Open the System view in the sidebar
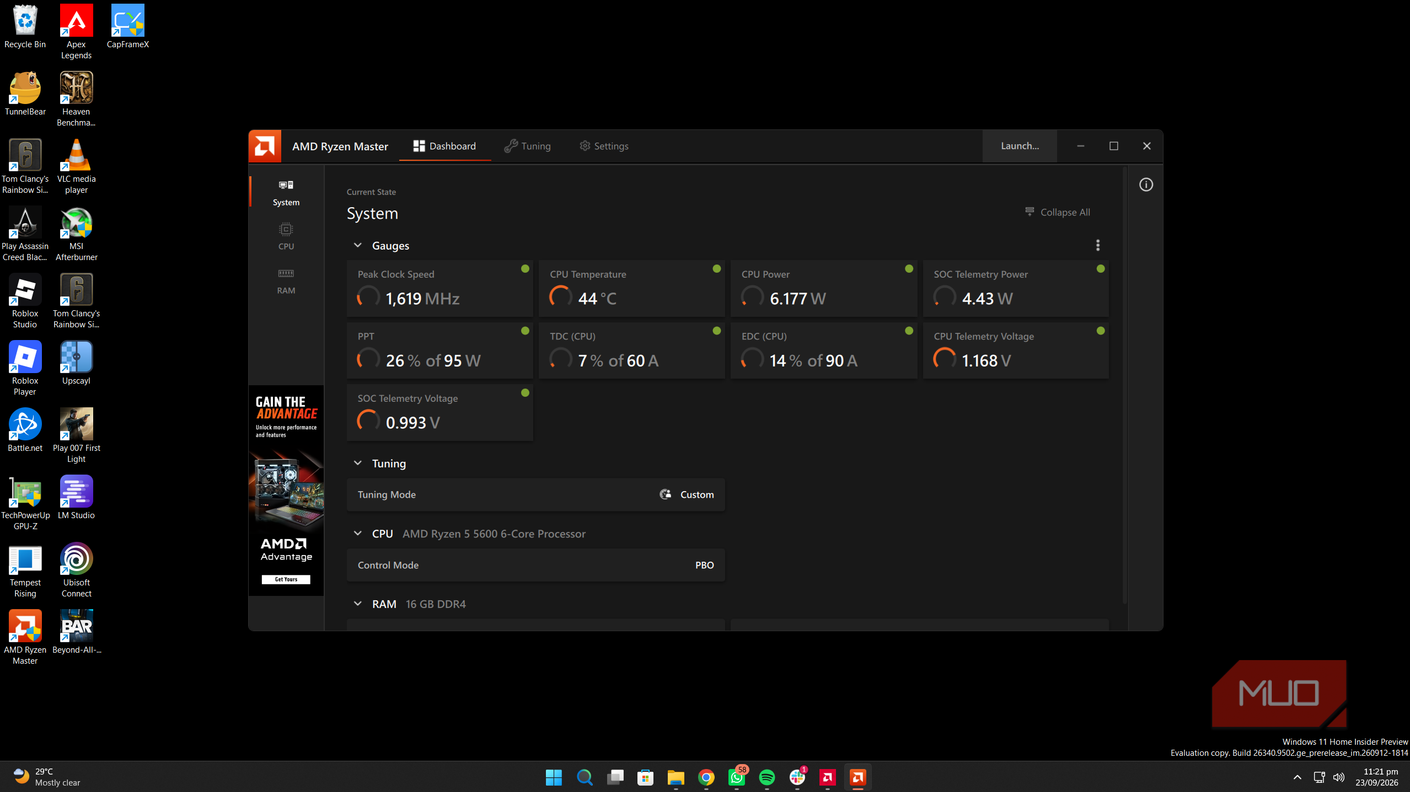The width and height of the screenshot is (1410, 792). point(286,193)
